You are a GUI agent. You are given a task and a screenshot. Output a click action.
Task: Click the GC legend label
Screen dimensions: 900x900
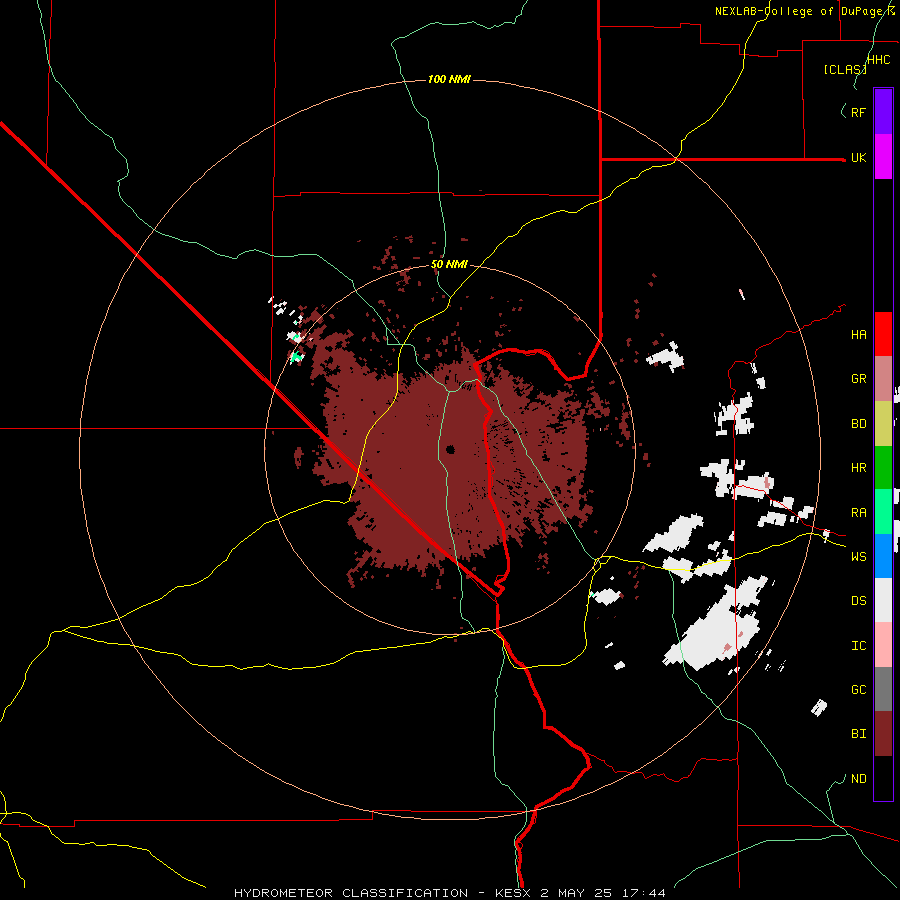858,690
